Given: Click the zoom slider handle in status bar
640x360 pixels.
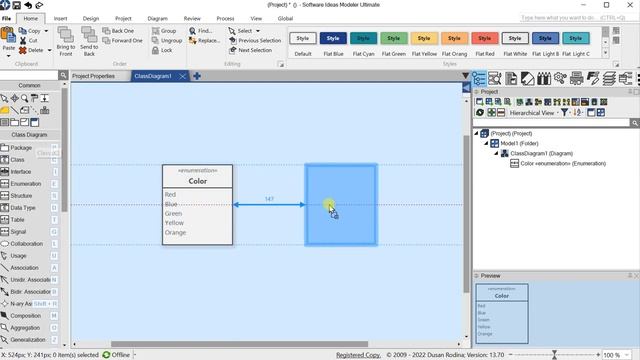Looking at the screenshot, I should [x=554, y=355].
